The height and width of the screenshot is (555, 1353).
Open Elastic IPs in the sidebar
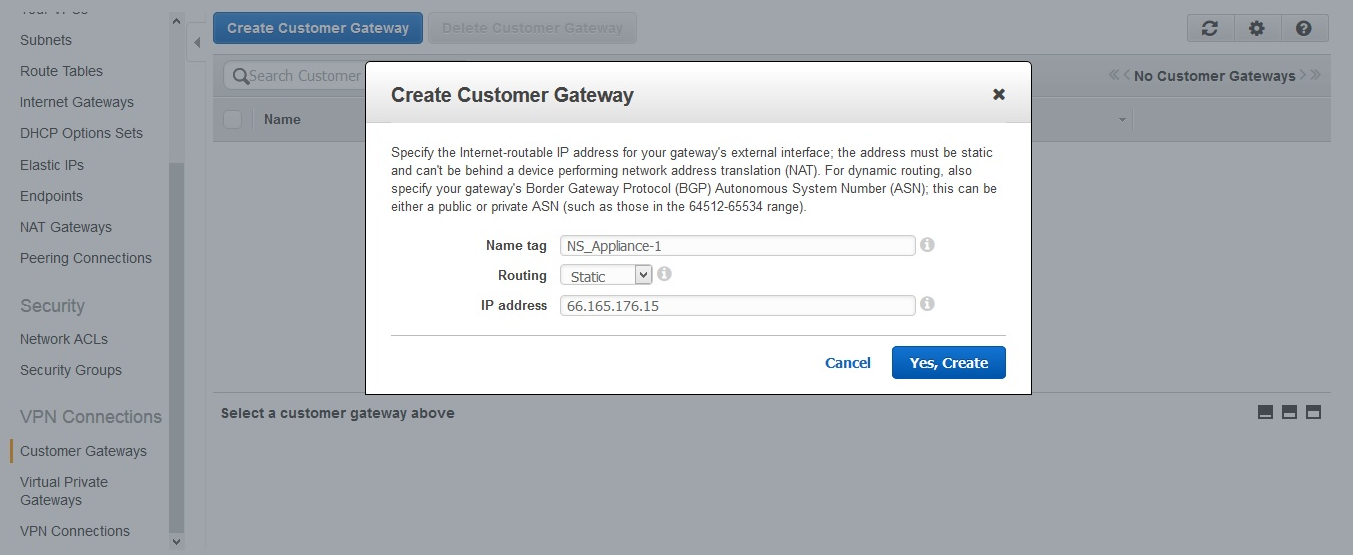pos(52,165)
